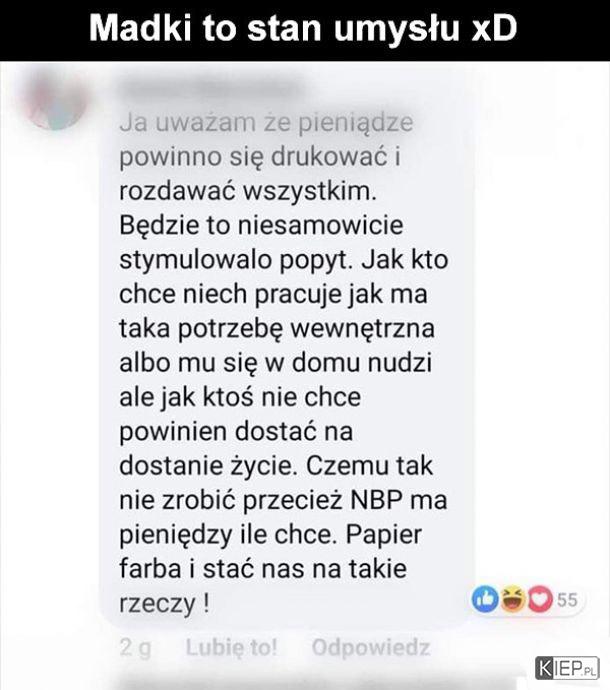The height and width of the screenshot is (690, 610).
Task: Click the word 'NBP' in the comment
Action: click(377, 500)
